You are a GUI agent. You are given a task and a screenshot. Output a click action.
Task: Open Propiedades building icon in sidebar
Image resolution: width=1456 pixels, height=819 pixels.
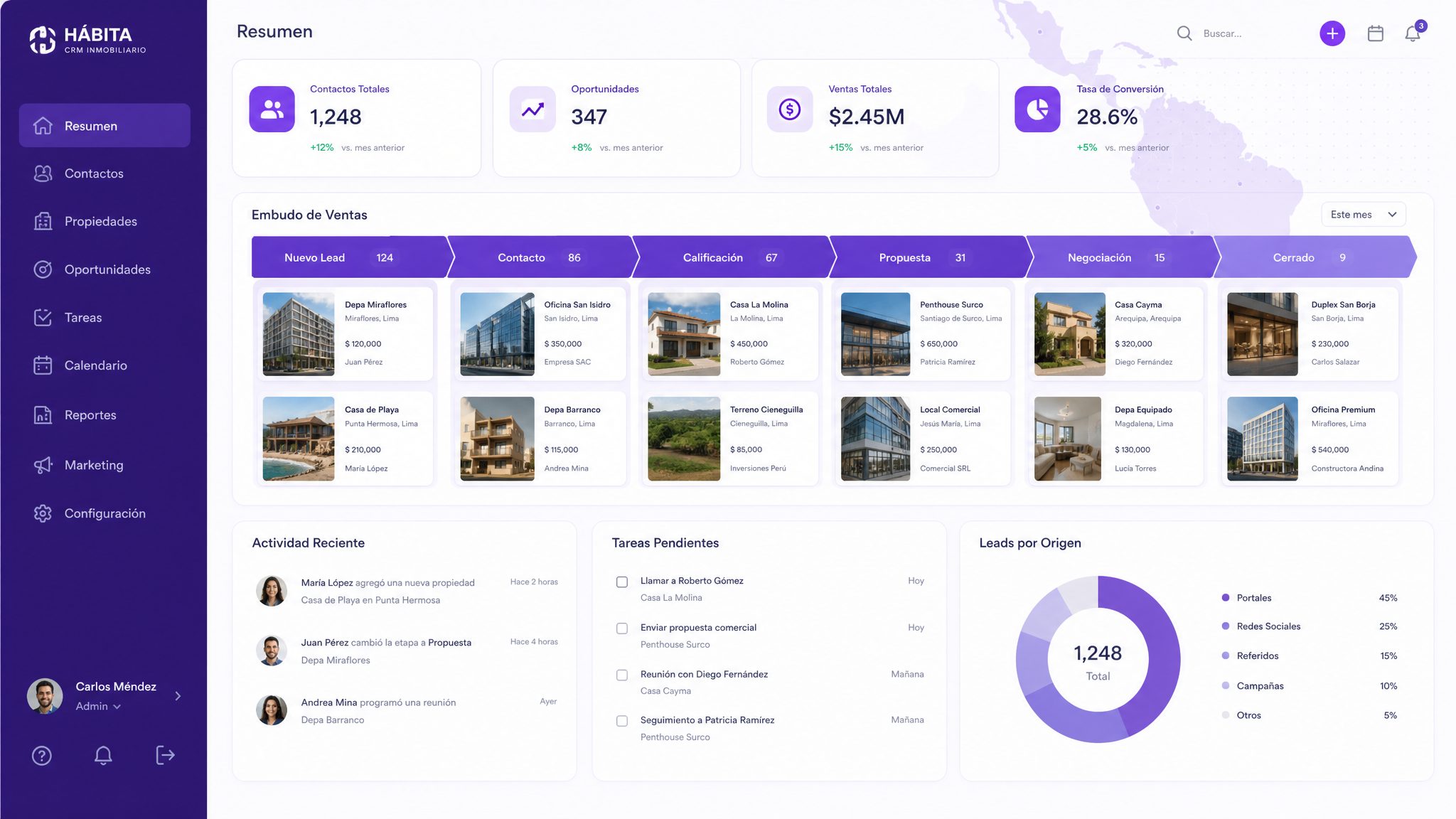click(x=43, y=221)
